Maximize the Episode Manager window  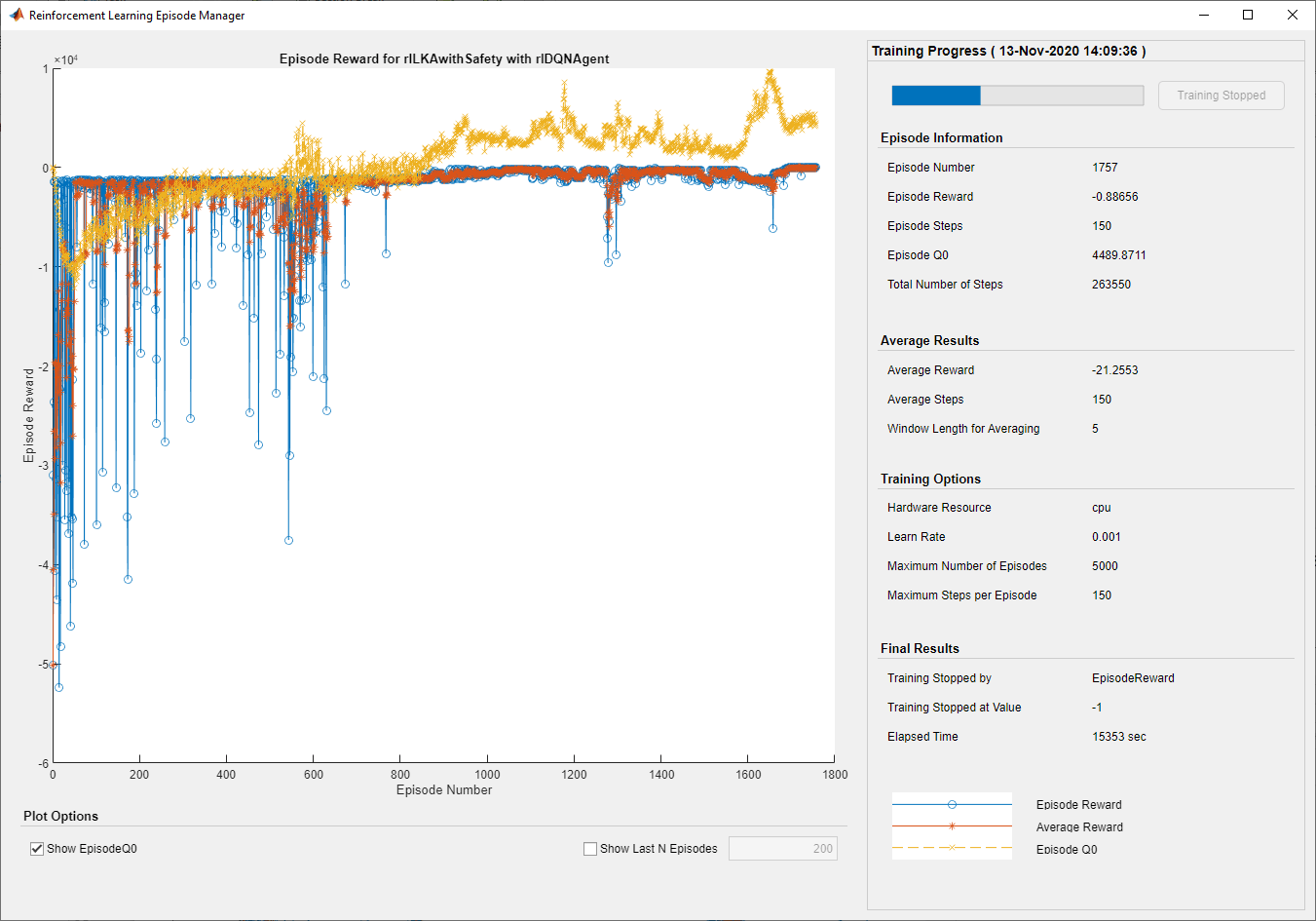(x=1248, y=15)
